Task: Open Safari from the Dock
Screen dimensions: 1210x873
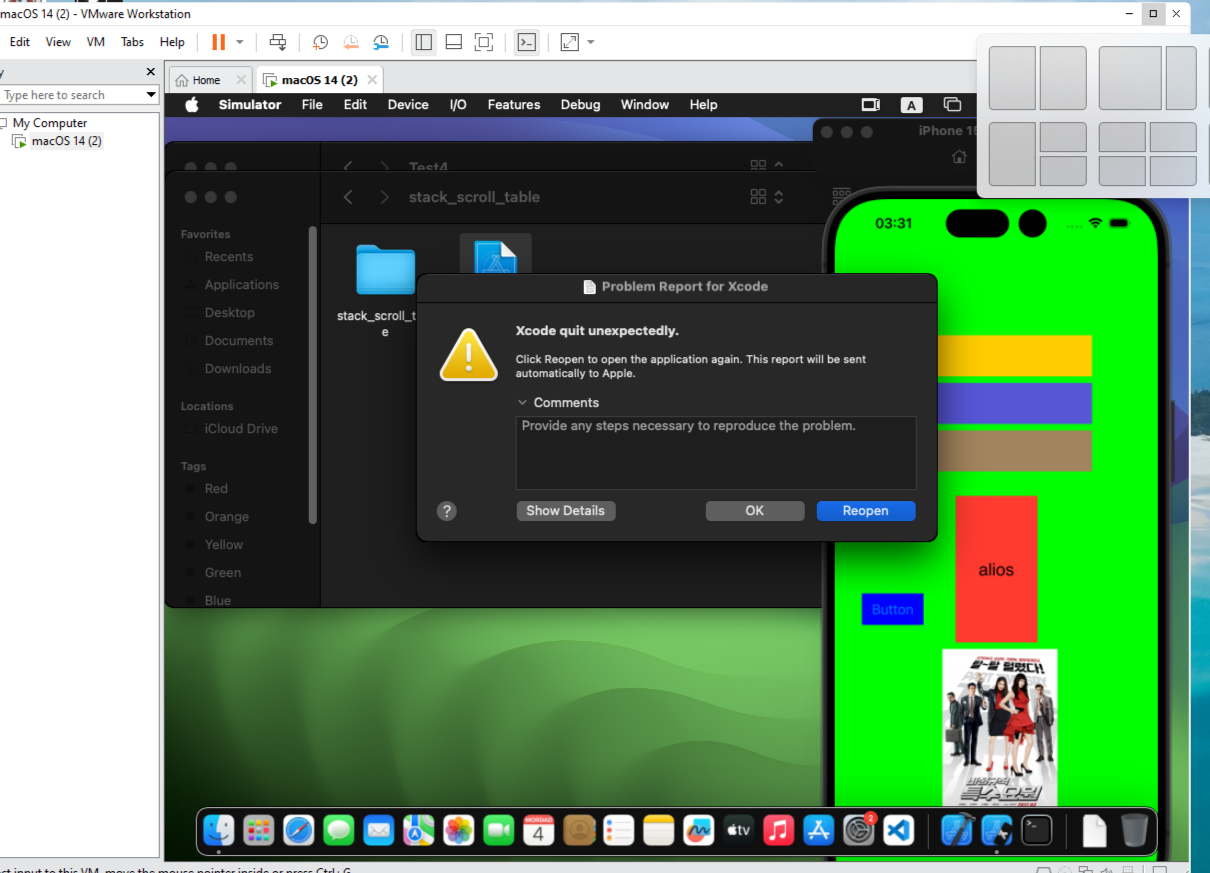Action: (299, 830)
